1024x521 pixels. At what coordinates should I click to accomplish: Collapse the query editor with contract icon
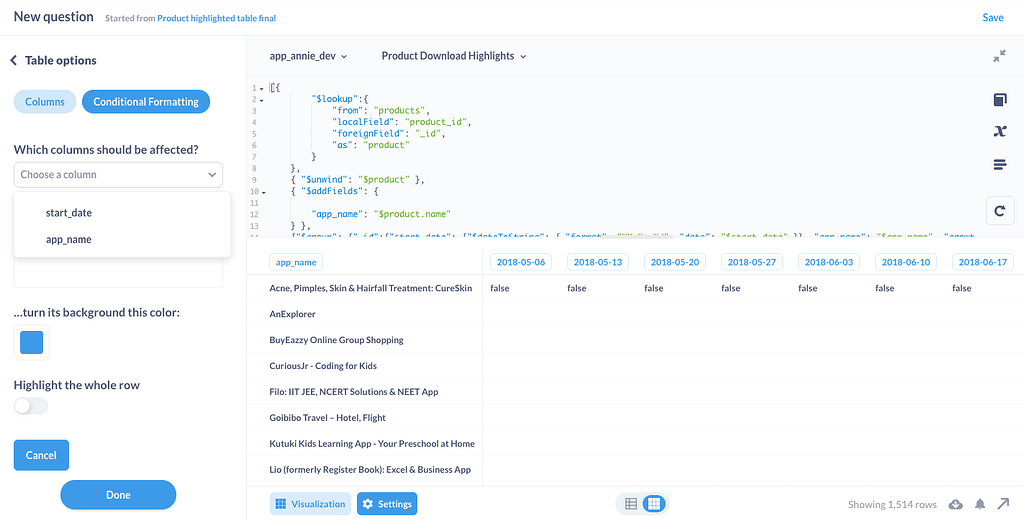tap(999, 56)
